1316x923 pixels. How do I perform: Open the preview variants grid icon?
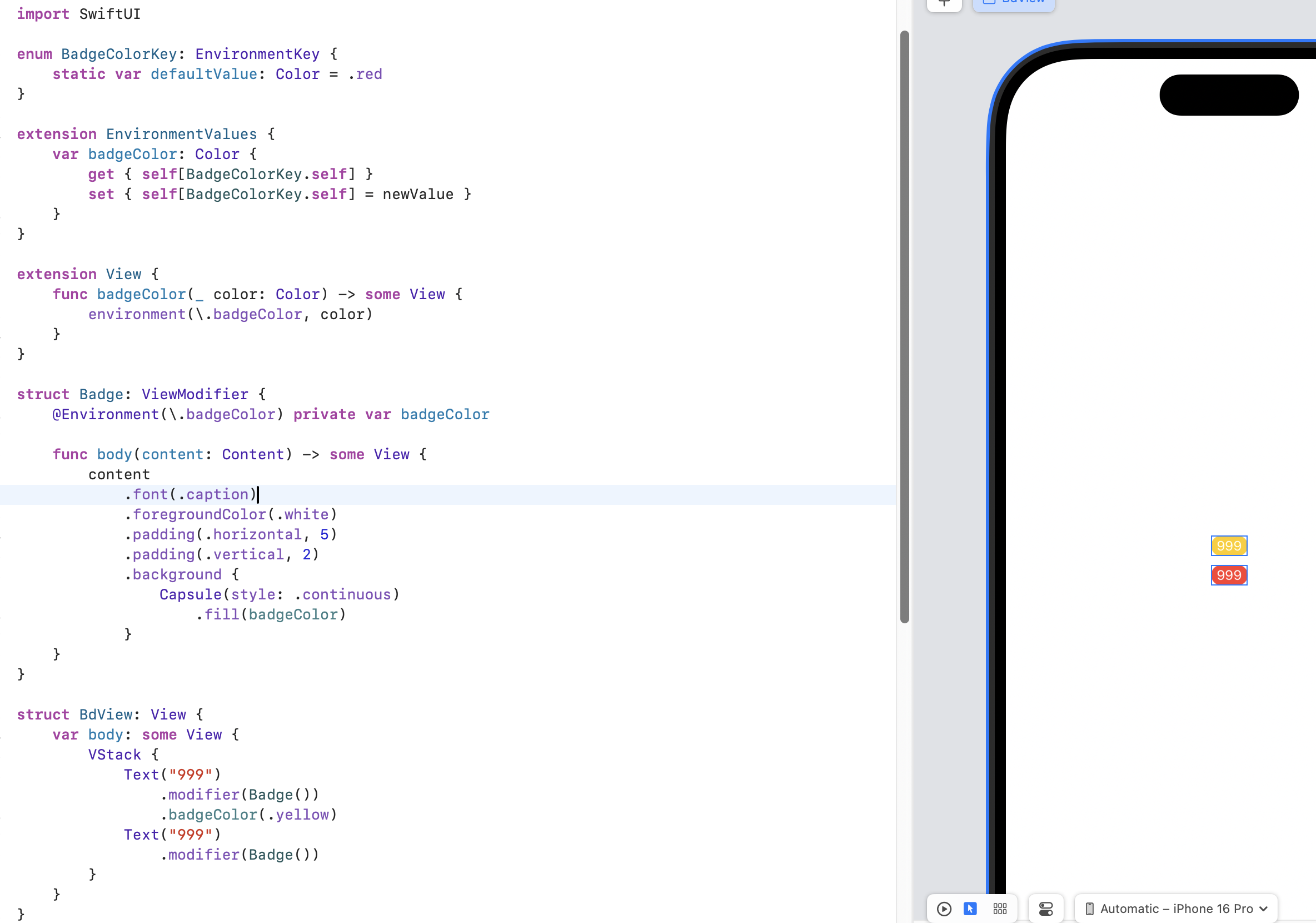[x=1000, y=909]
